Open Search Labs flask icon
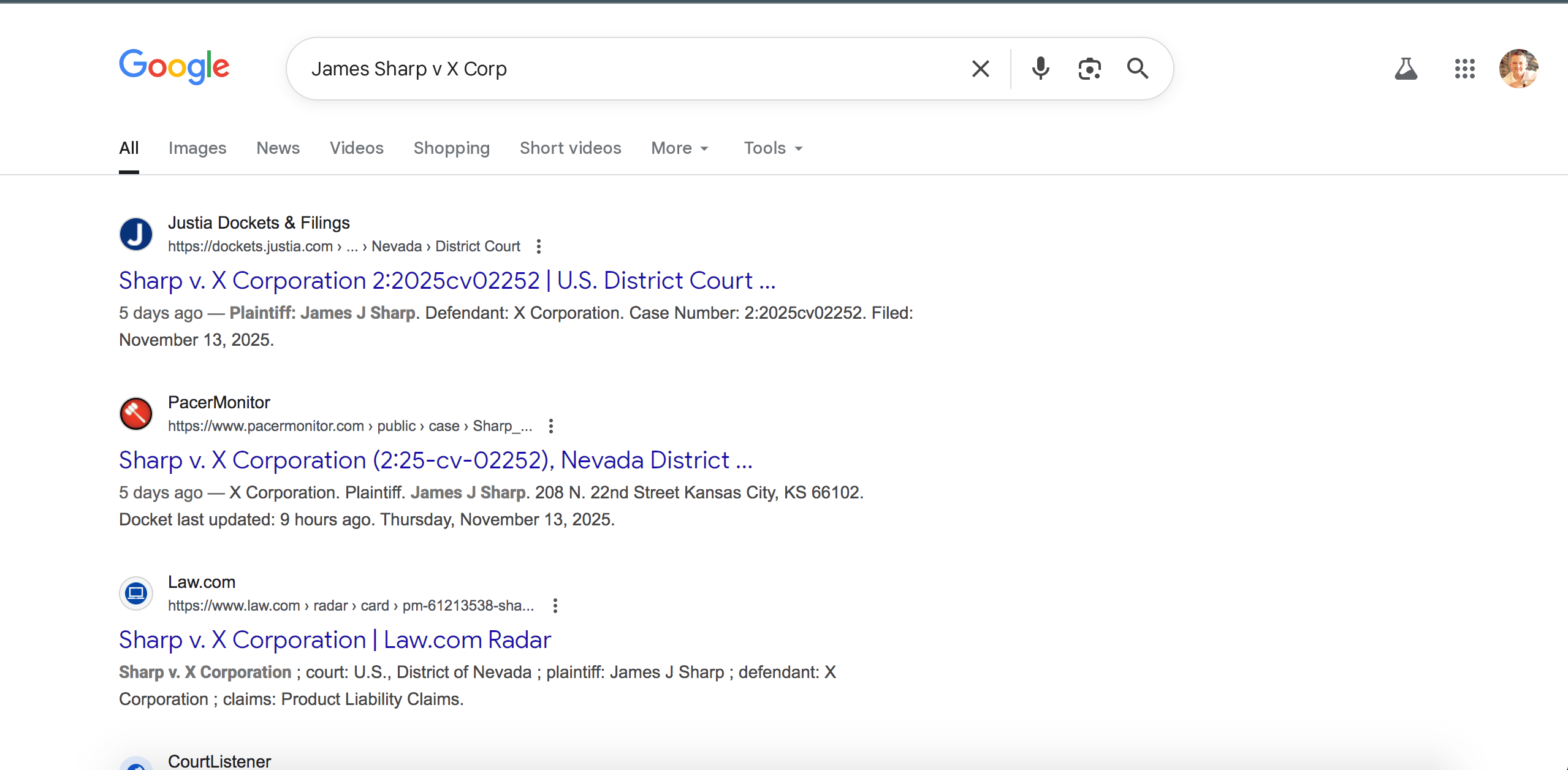This screenshot has height=770, width=1568. [x=1406, y=69]
